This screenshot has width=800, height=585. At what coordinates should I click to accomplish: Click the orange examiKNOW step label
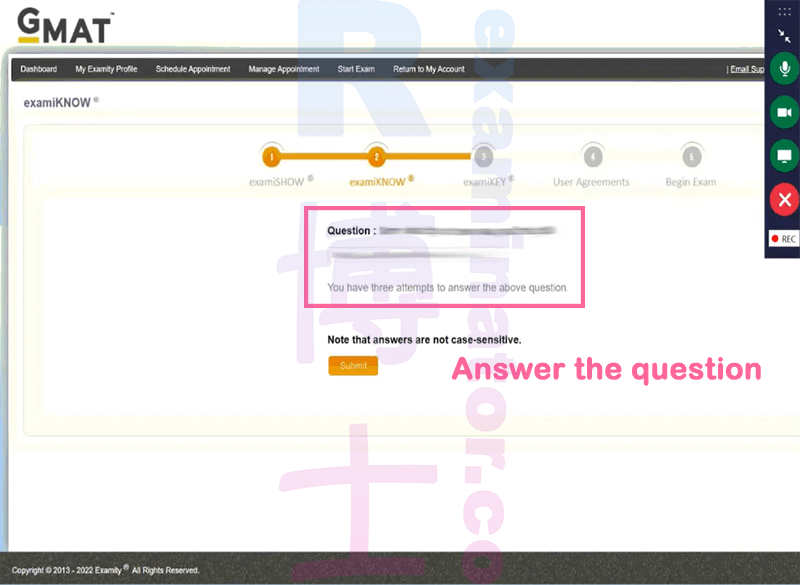click(382, 182)
